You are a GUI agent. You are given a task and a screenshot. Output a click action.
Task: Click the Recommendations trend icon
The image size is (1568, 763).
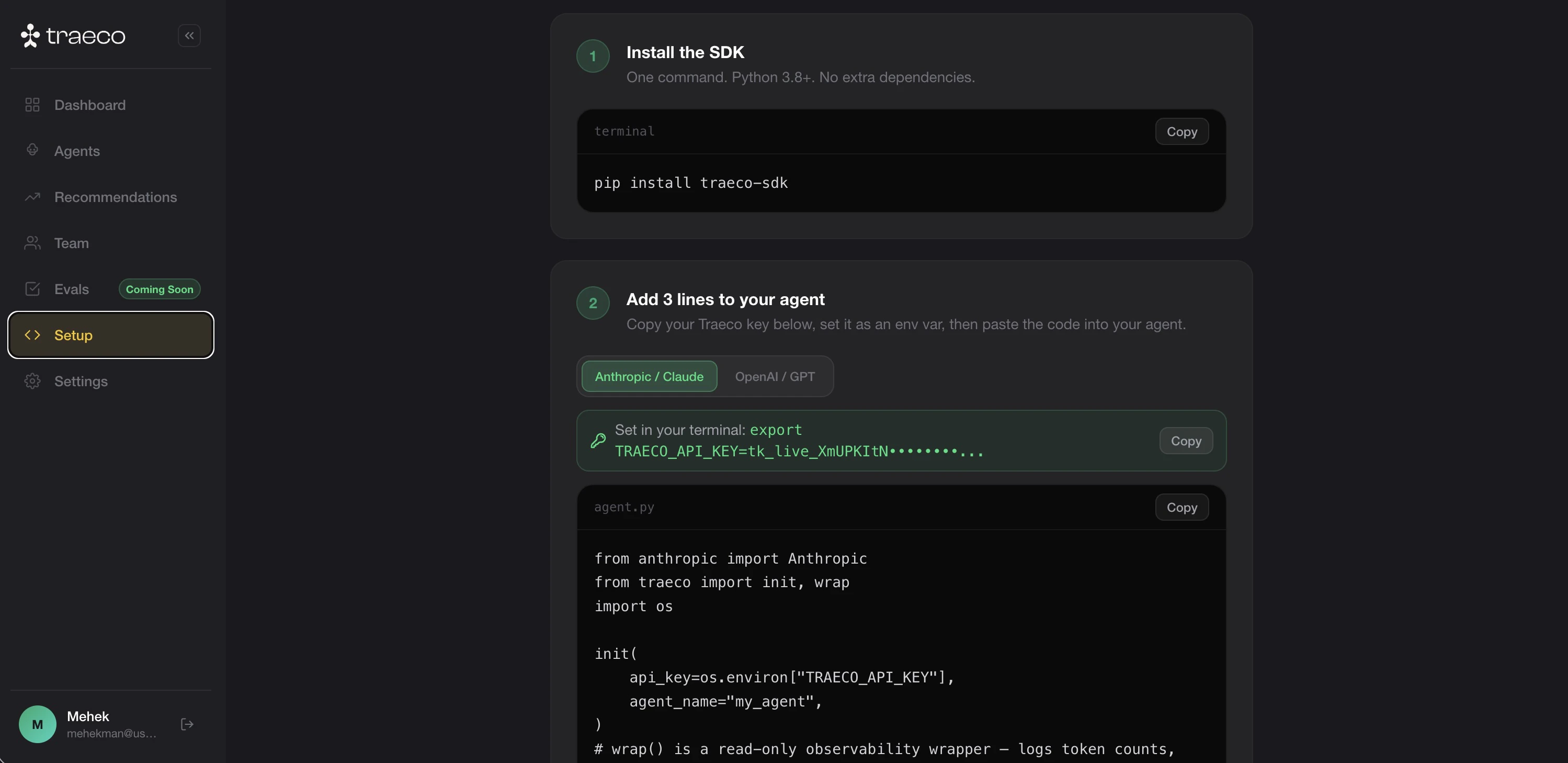pos(32,197)
